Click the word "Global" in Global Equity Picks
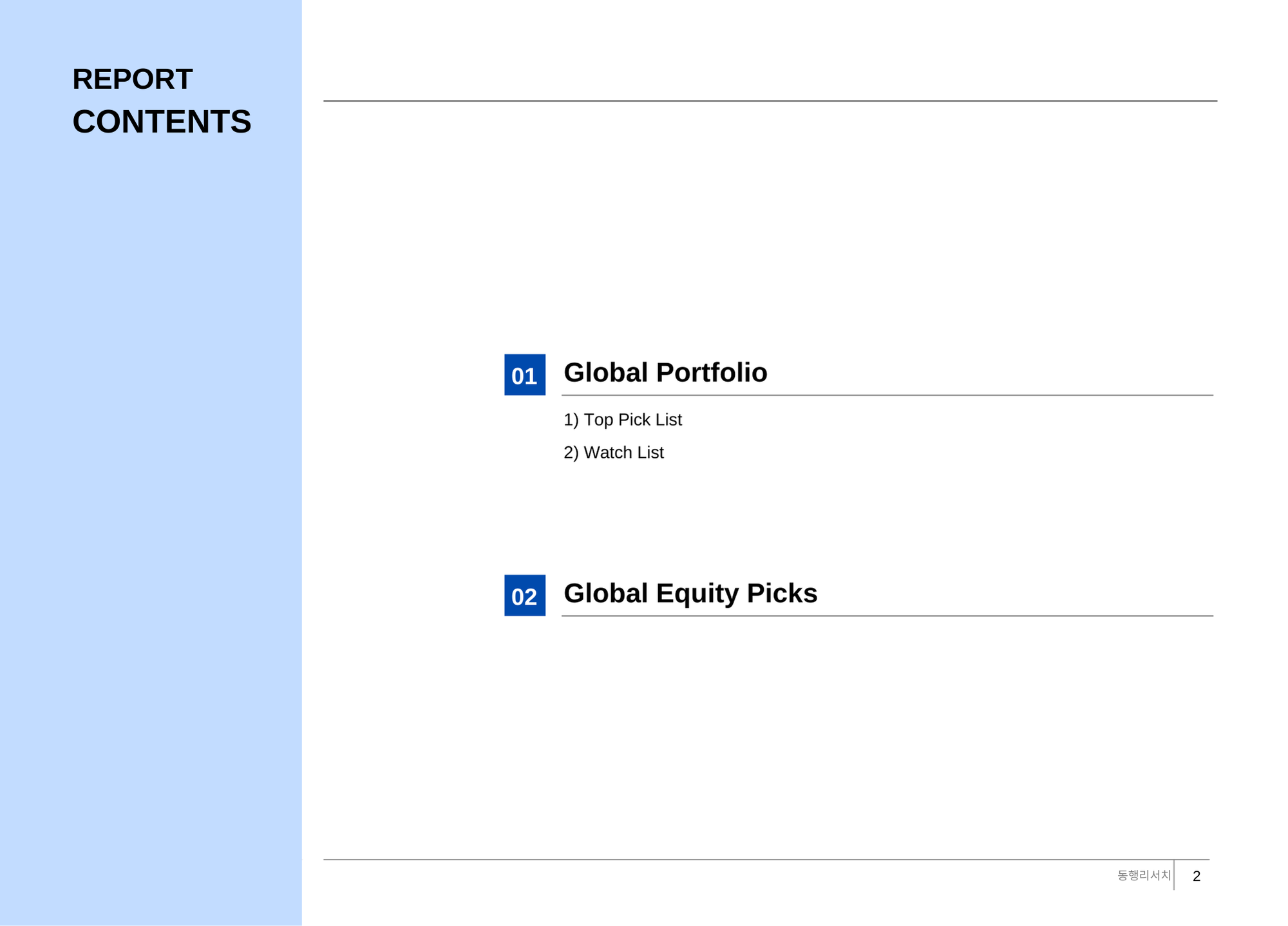This screenshot has height=926, width=1288. coord(605,593)
